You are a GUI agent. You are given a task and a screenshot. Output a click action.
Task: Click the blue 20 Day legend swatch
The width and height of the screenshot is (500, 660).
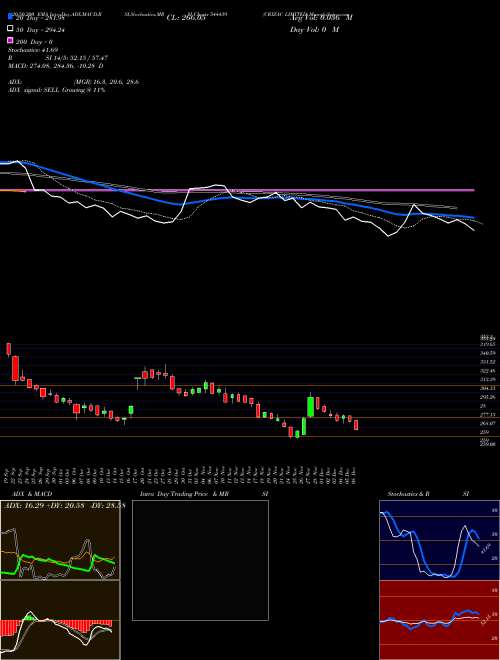coord(11,16)
